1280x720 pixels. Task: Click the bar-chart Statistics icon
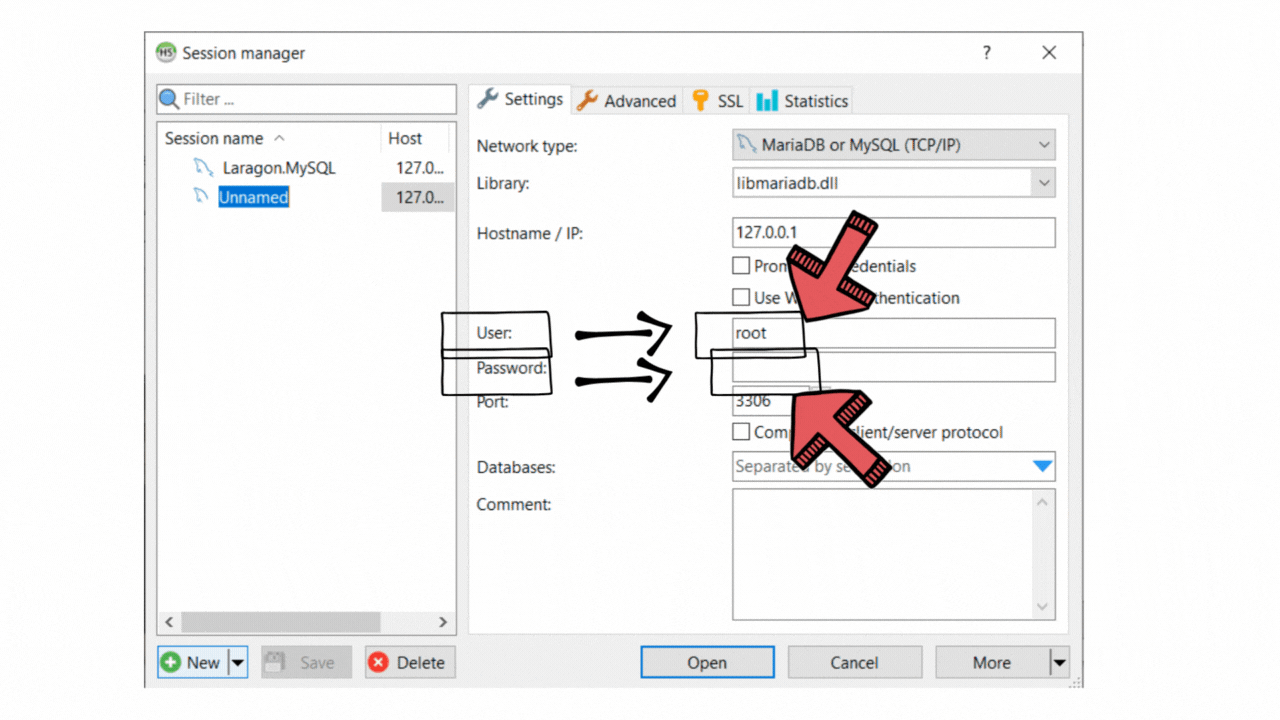(767, 100)
